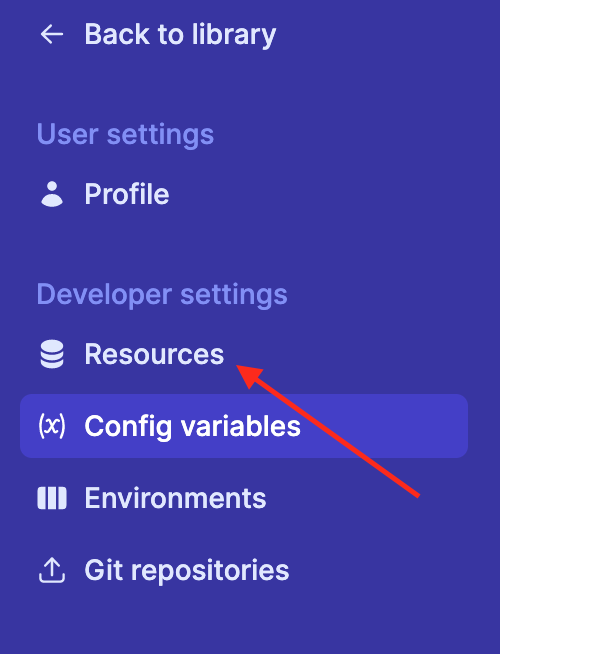This screenshot has width=596, height=654.
Task: Select the Environments columns icon
Action: coord(52,498)
